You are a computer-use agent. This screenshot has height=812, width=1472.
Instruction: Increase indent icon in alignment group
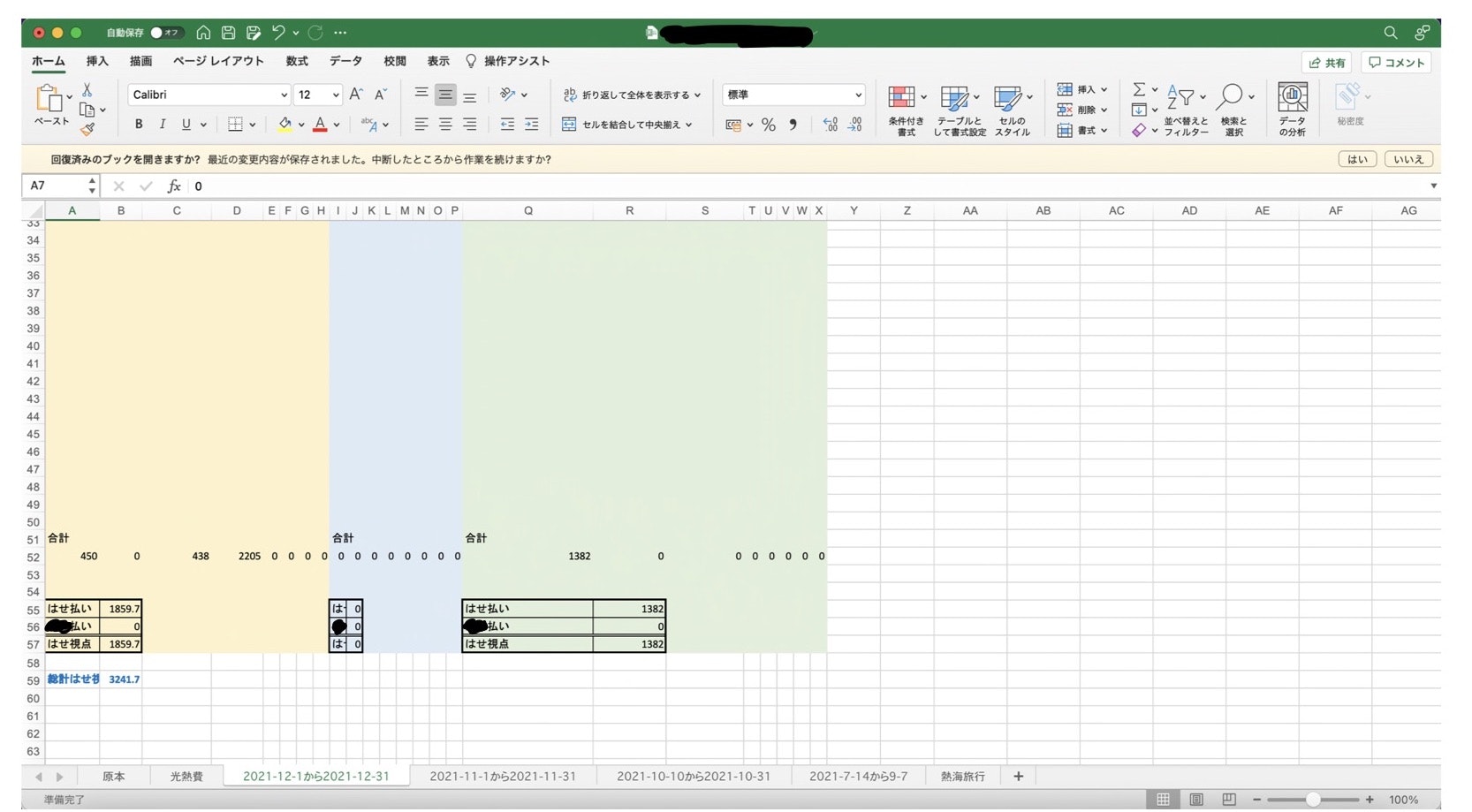pos(531,125)
